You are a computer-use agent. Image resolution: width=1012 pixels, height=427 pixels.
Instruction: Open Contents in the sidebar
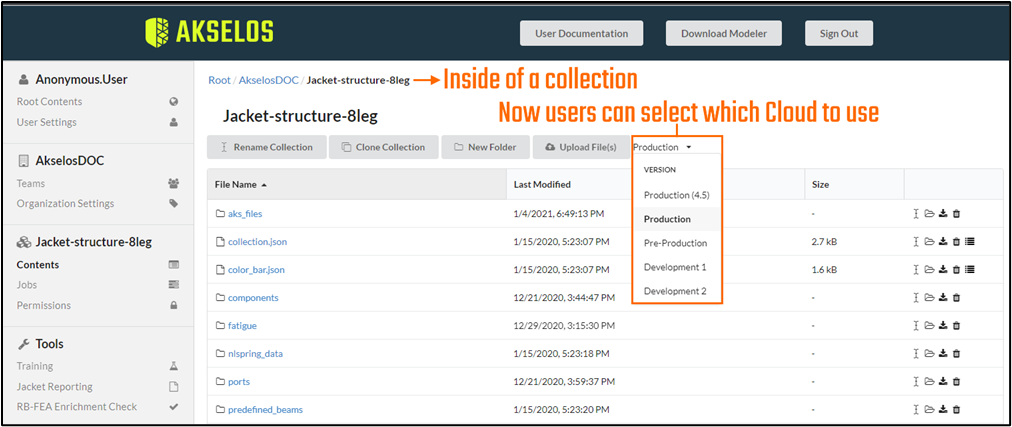[38, 264]
